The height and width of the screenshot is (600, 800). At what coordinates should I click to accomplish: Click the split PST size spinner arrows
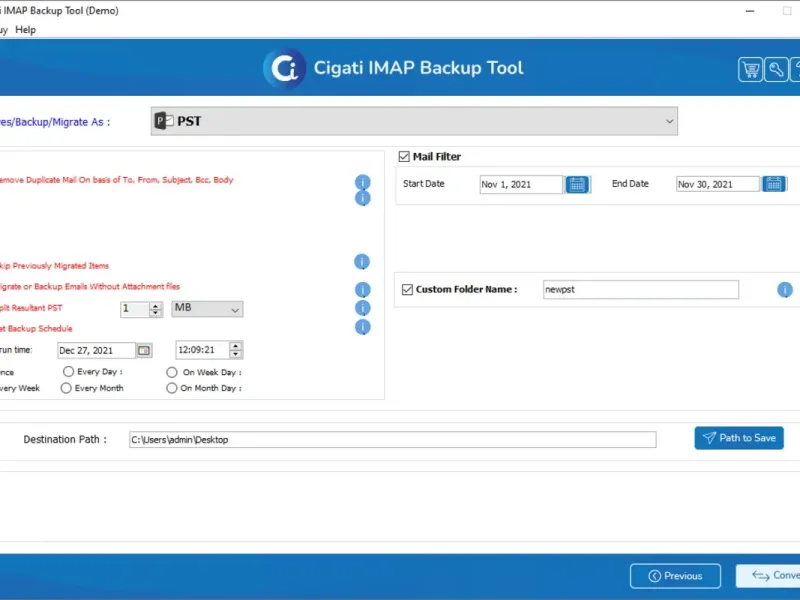(x=155, y=309)
